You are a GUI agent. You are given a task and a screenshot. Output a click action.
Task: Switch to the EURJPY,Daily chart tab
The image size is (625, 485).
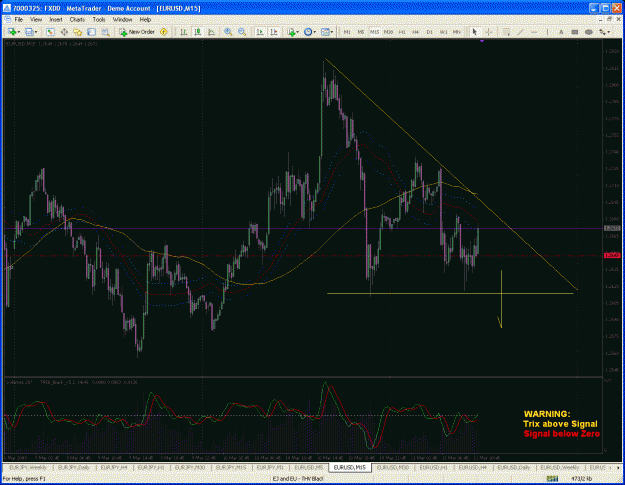click(73, 467)
